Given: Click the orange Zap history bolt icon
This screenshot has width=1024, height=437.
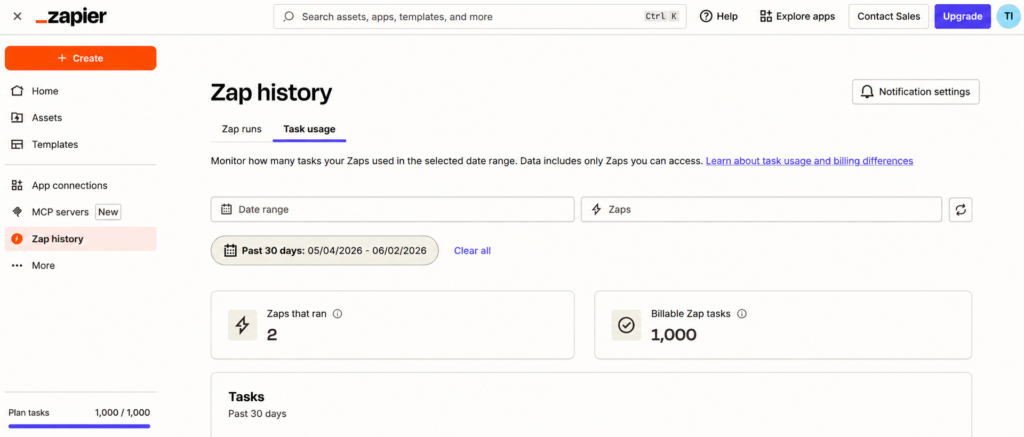Looking at the screenshot, I should (x=18, y=239).
